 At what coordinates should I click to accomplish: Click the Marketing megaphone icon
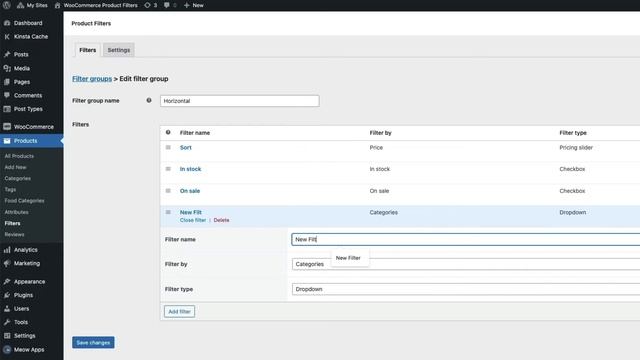[x=7, y=263]
